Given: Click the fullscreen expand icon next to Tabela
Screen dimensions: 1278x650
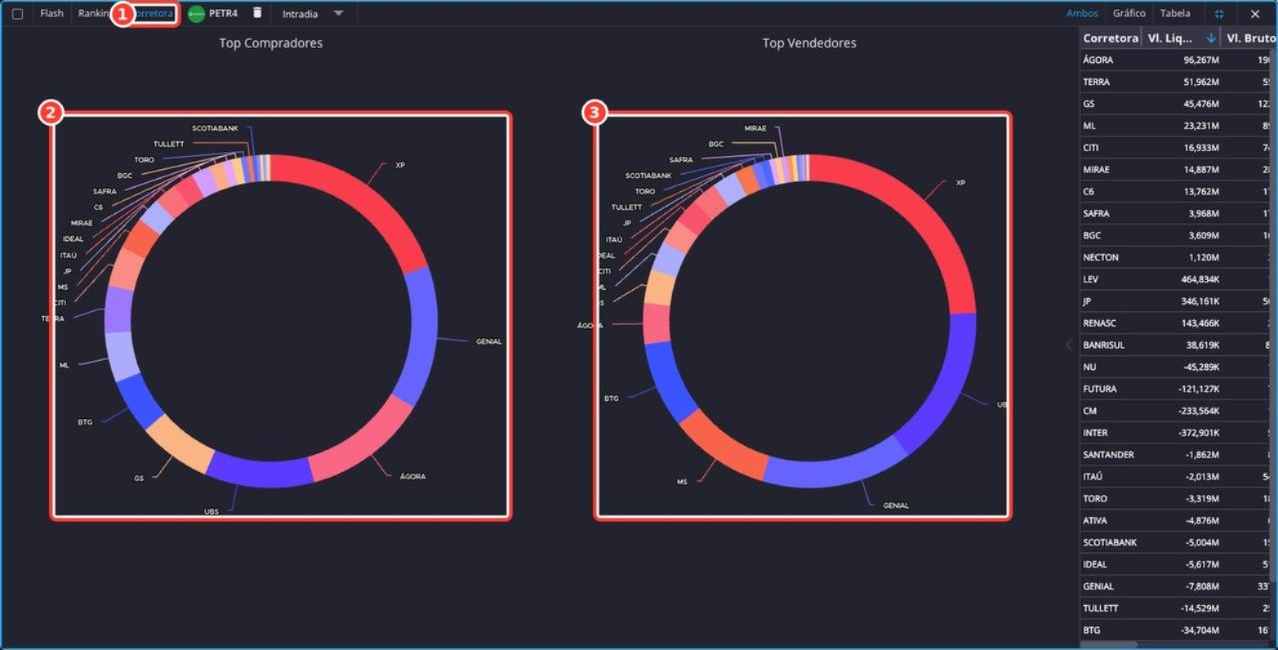Looking at the screenshot, I should coord(1219,14).
